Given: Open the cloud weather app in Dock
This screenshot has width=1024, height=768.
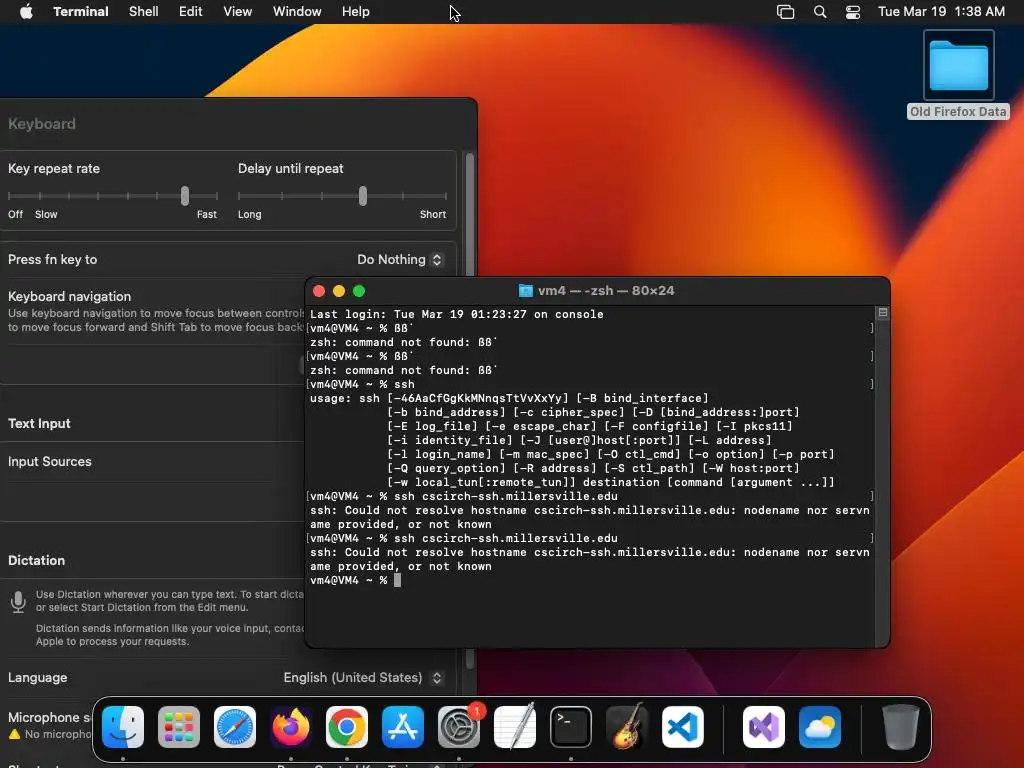Looking at the screenshot, I should coord(820,727).
